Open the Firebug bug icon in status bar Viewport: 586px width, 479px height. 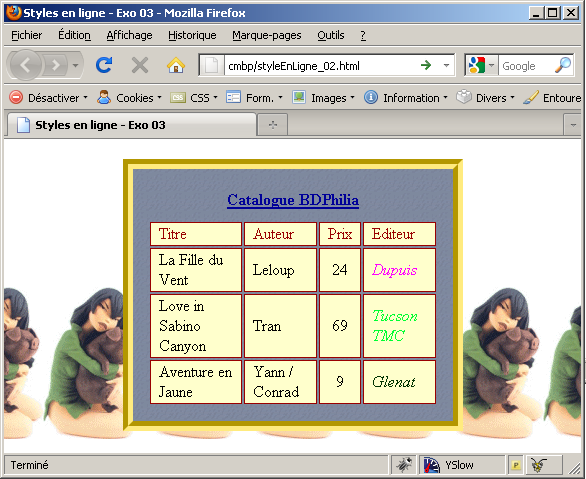pyautogui.click(x=404, y=465)
